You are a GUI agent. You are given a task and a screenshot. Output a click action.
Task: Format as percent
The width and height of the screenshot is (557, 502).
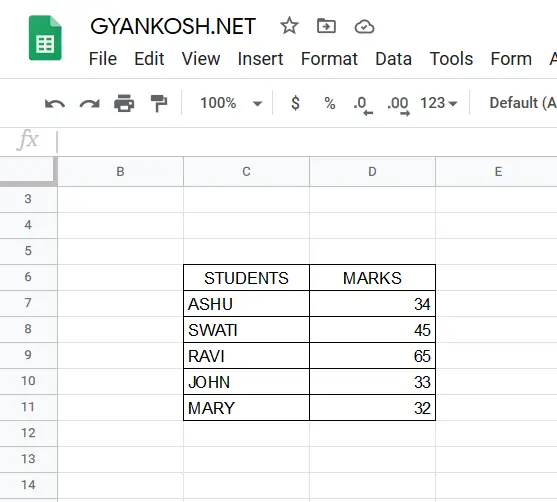[x=330, y=103]
